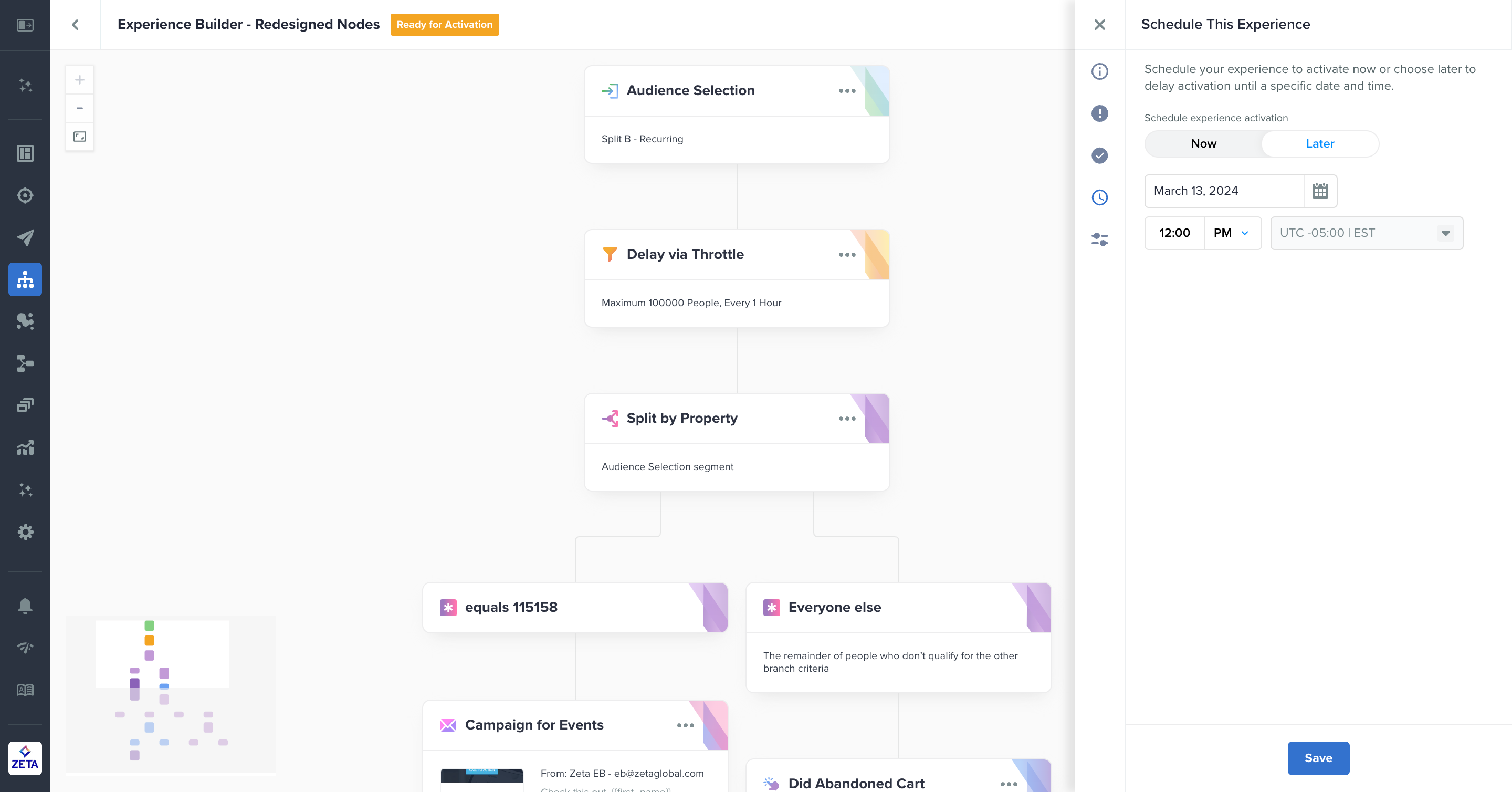Toggle the sidebar collapse icon at top left

pos(25,25)
